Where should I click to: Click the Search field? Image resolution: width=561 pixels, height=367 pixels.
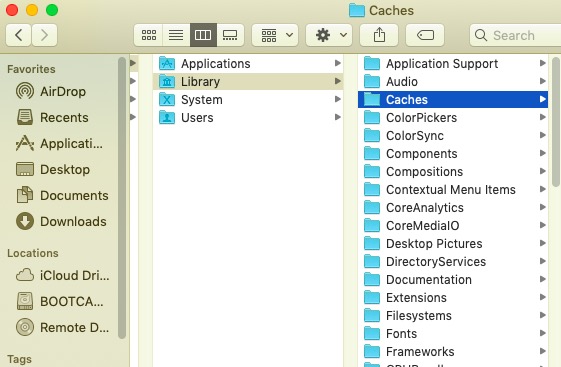click(515, 35)
